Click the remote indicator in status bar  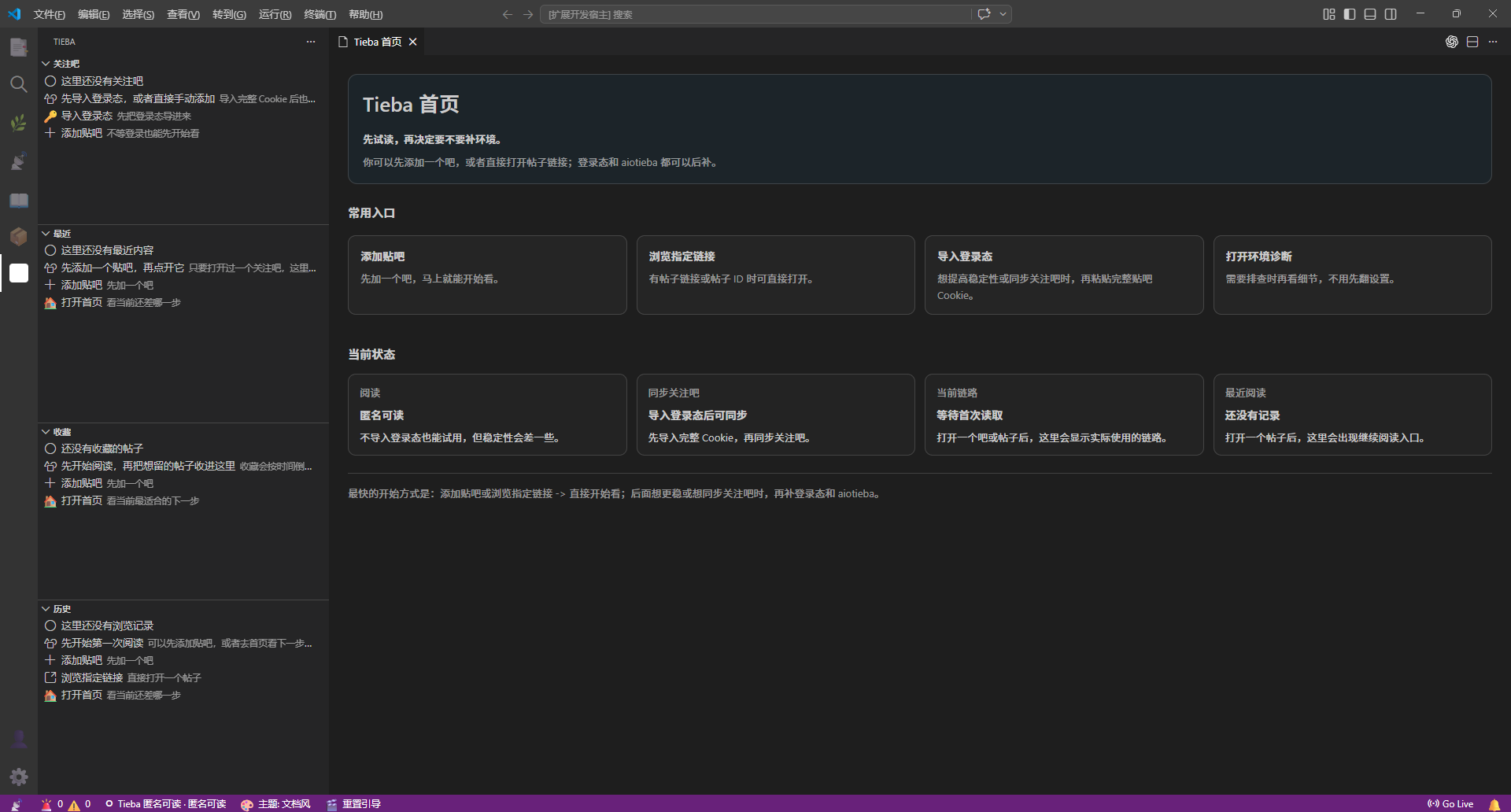(16, 804)
